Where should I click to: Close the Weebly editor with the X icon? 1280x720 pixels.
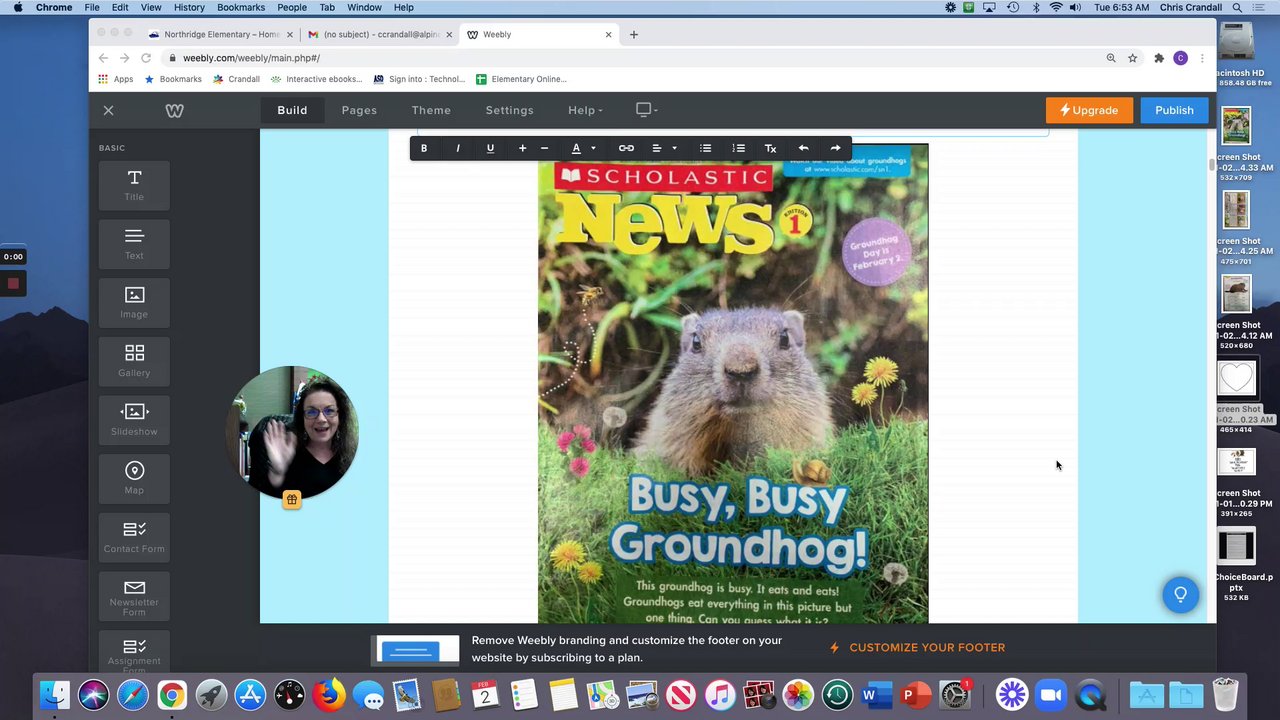(108, 110)
